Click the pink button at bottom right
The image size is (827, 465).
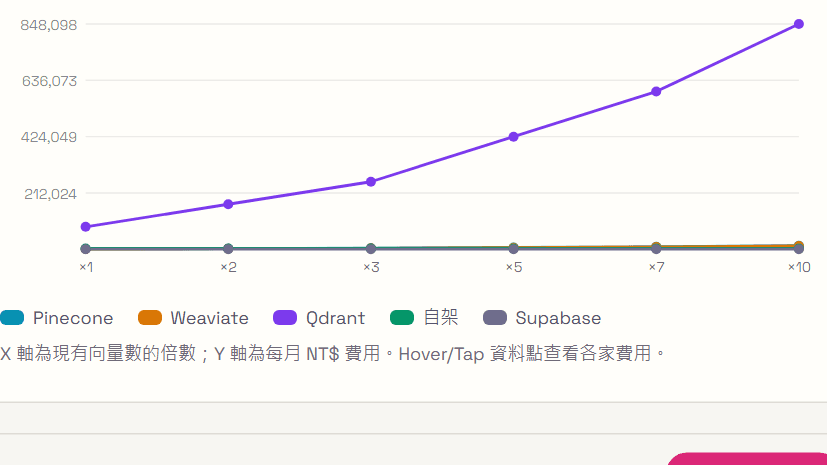click(747, 459)
